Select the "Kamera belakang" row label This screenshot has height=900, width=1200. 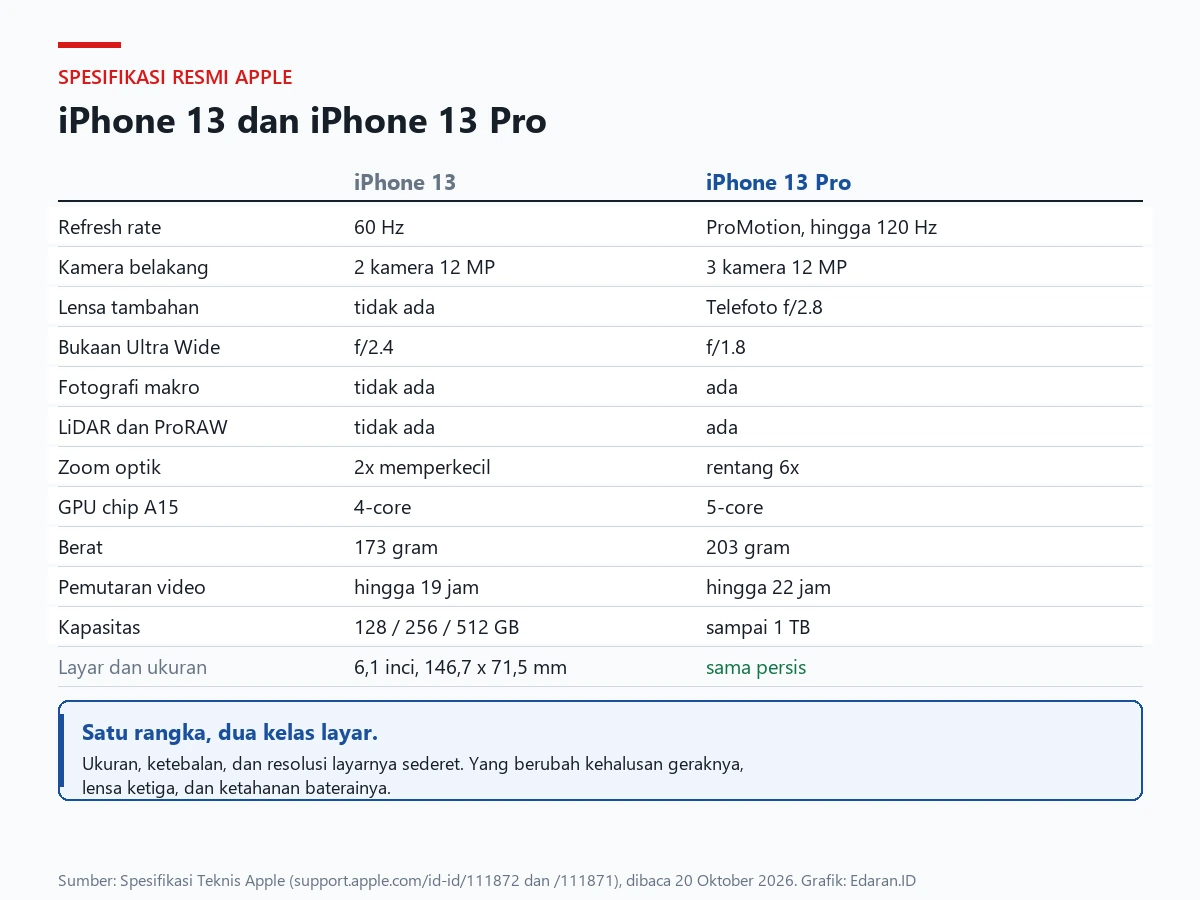coord(133,267)
